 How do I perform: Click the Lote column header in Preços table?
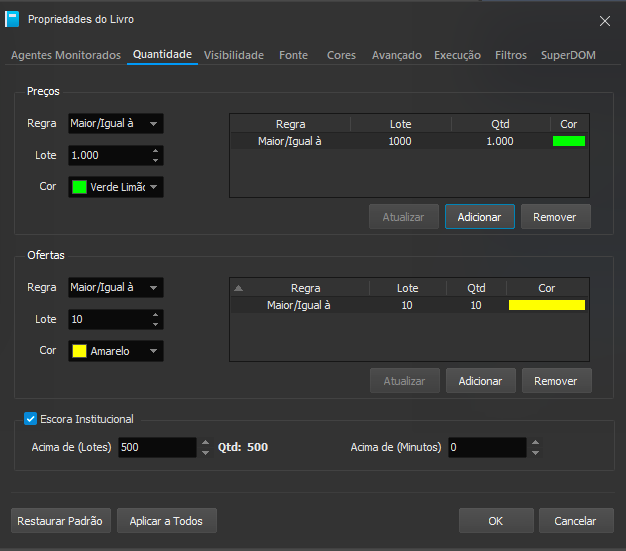[x=401, y=124]
